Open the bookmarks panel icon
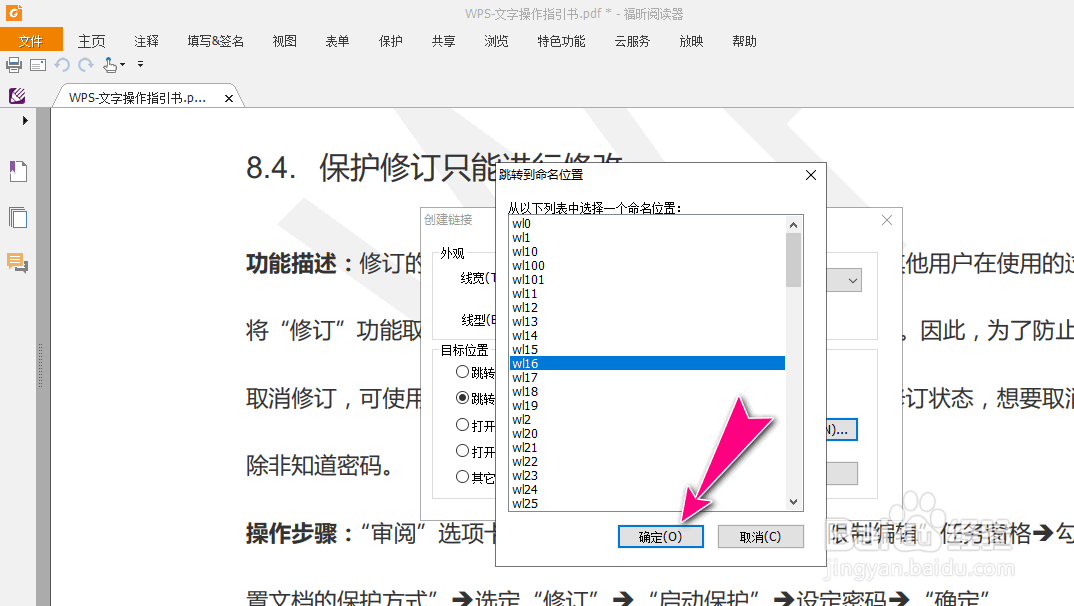This screenshot has width=1074, height=606. (18, 171)
